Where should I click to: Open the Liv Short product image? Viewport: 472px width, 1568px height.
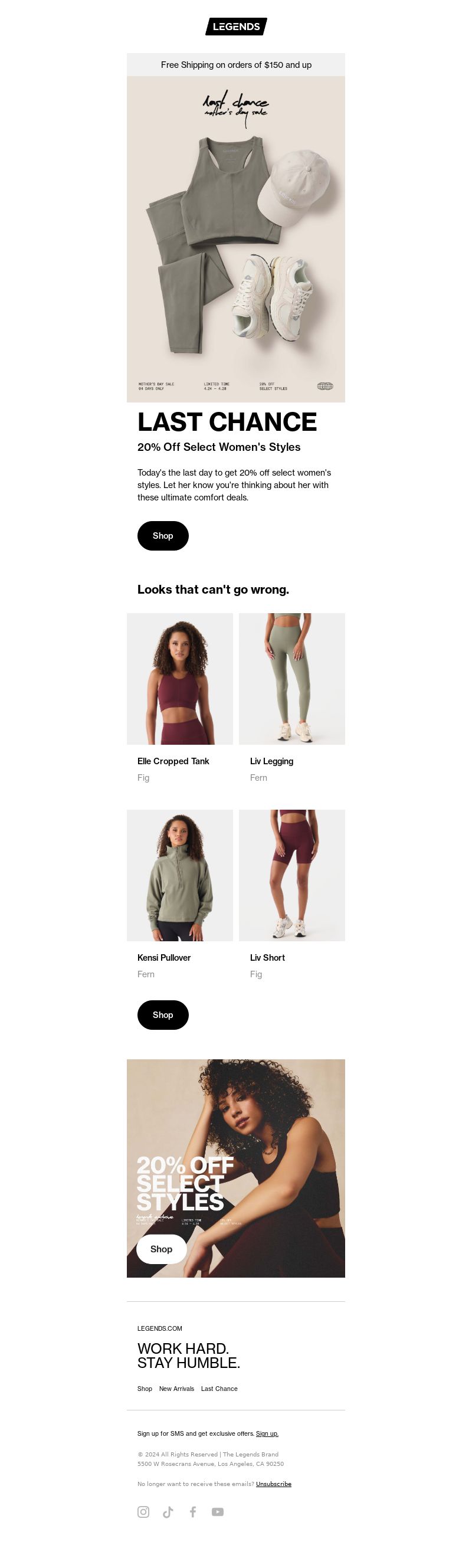(292, 875)
